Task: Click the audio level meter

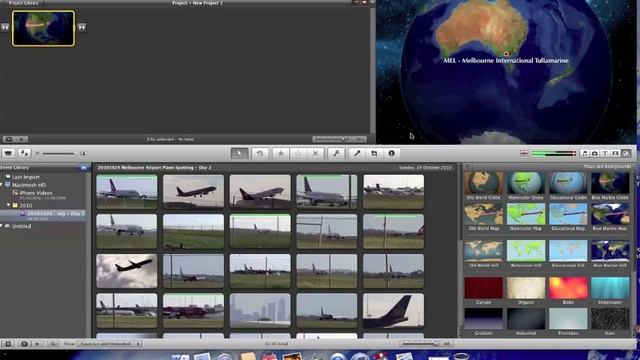Action: [554, 153]
